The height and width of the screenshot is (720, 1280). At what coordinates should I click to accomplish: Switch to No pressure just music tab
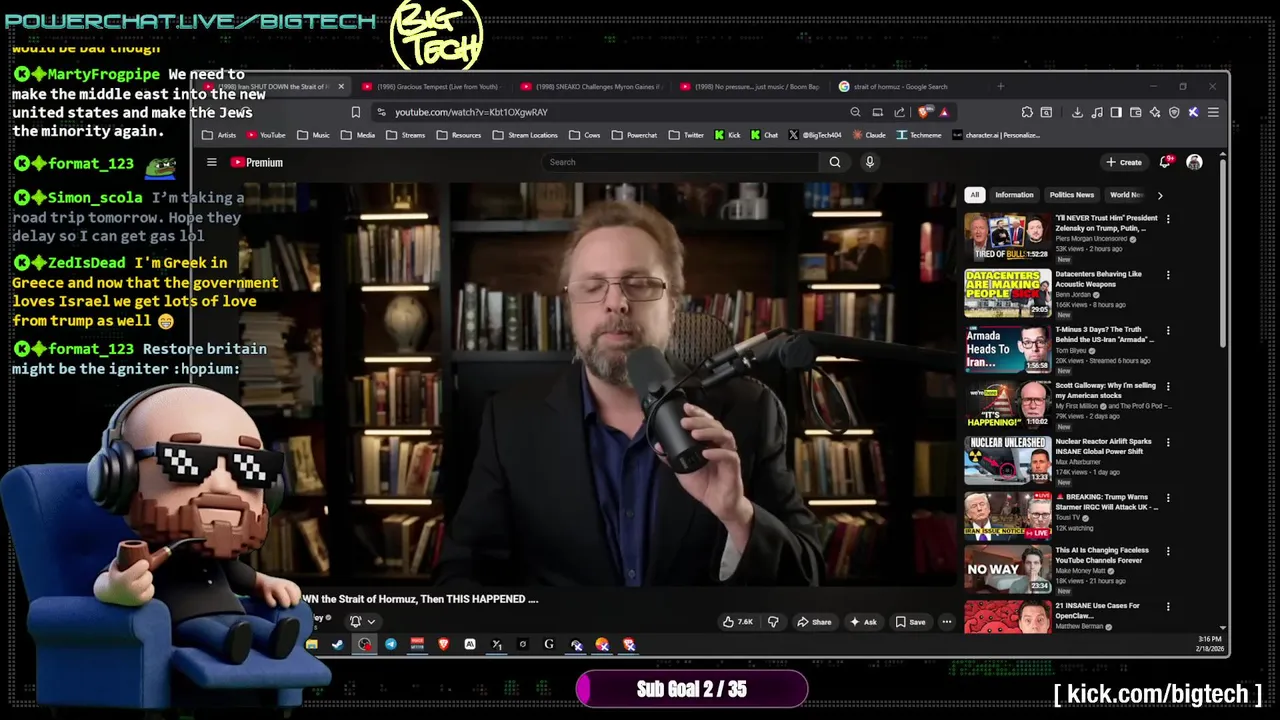click(749, 87)
